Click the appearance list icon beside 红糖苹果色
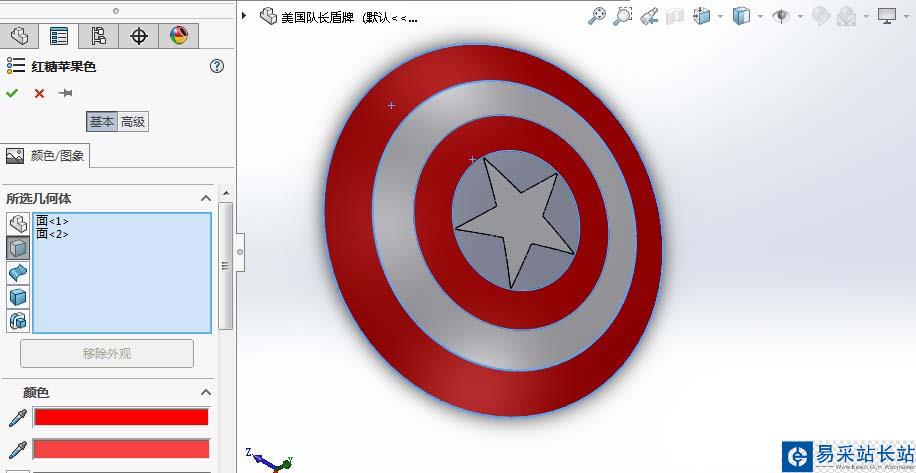Viewport: 916px width, 473px height. coord(16,65)
